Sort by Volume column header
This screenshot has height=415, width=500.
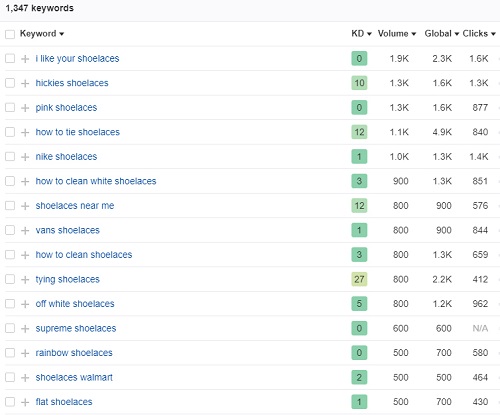tap(397, 34)
